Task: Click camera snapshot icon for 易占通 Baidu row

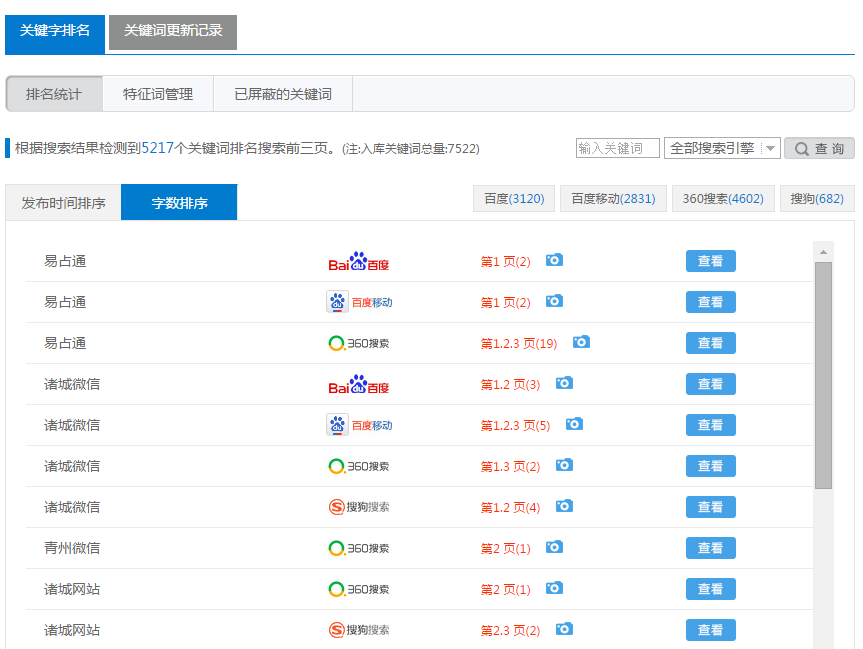Action: [x=554, y=260]
